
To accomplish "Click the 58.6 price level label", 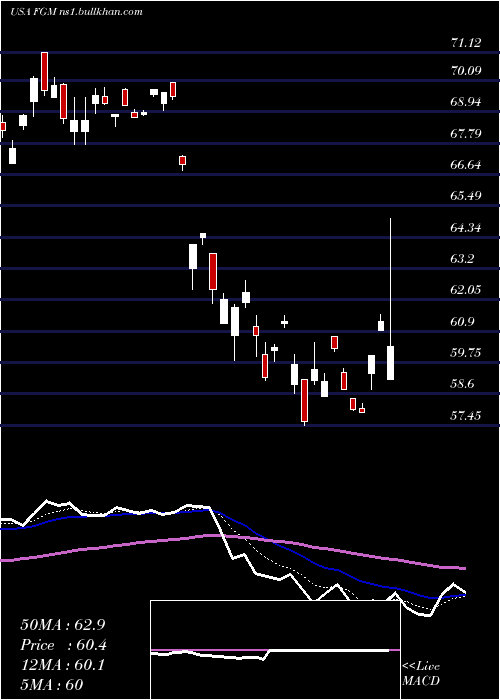I will point(462,384).
